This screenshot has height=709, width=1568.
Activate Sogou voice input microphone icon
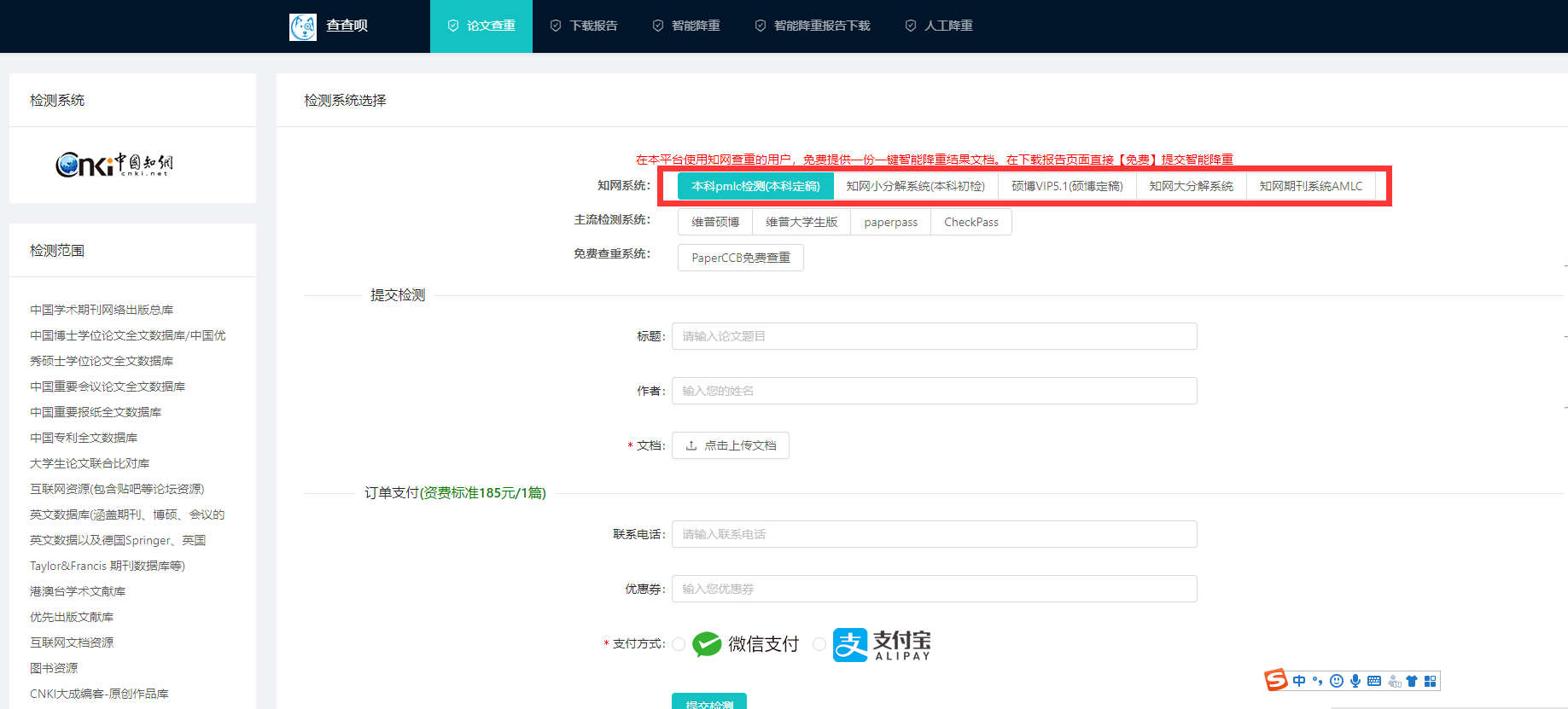pos(1355,681)
